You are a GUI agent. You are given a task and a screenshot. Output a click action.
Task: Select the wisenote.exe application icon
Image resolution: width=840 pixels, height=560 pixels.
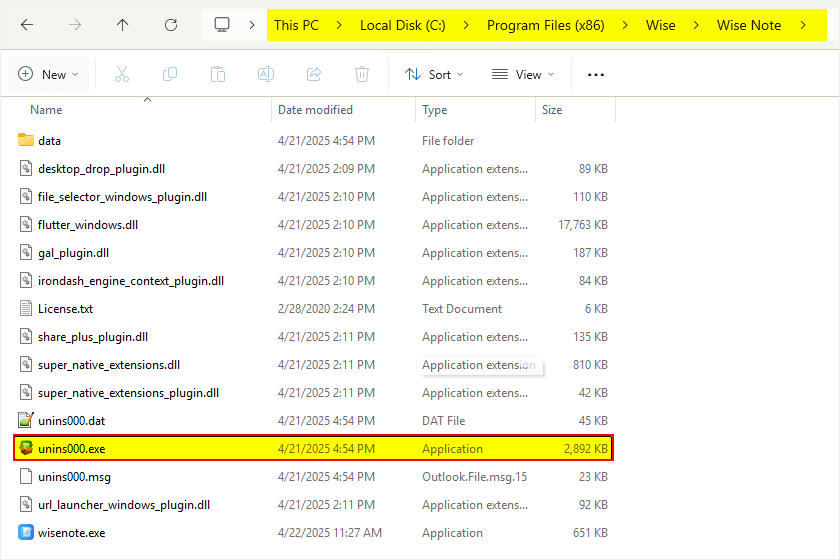(x=26, y=532)
